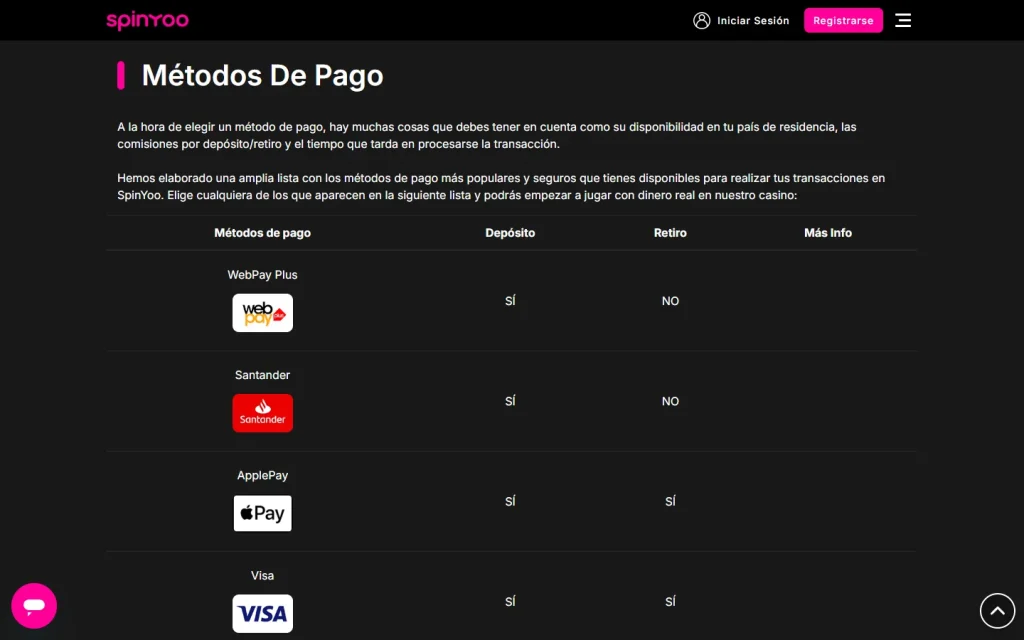Click the user profile icon
Screen dimensions: 1024x640
pyautogui.click(x=701, y=20)
